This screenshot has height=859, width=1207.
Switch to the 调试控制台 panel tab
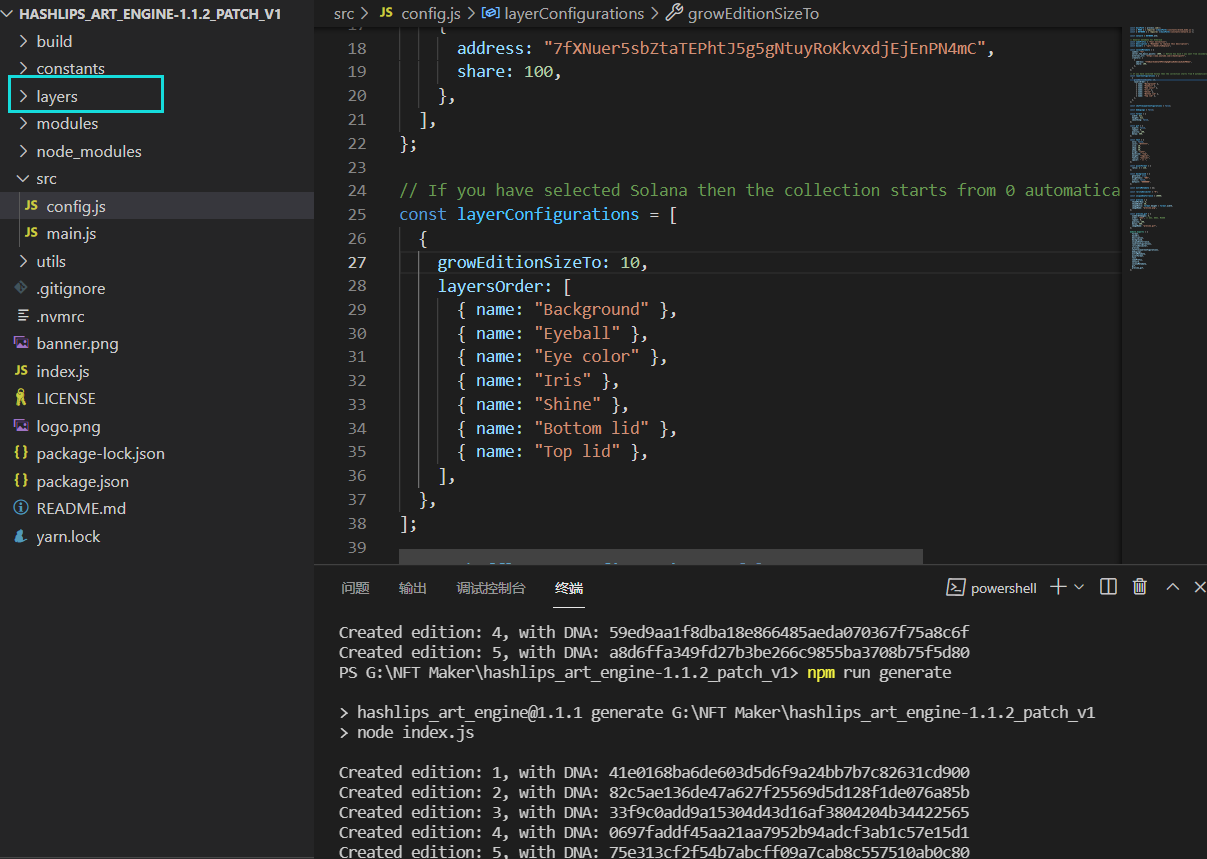pos(491,588)
